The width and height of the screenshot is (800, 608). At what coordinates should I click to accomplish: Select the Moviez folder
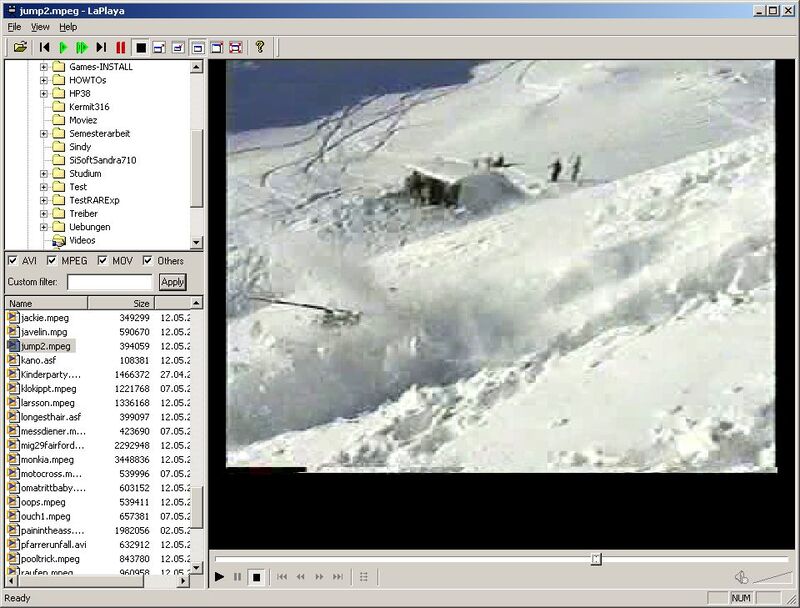pos(83,120)
